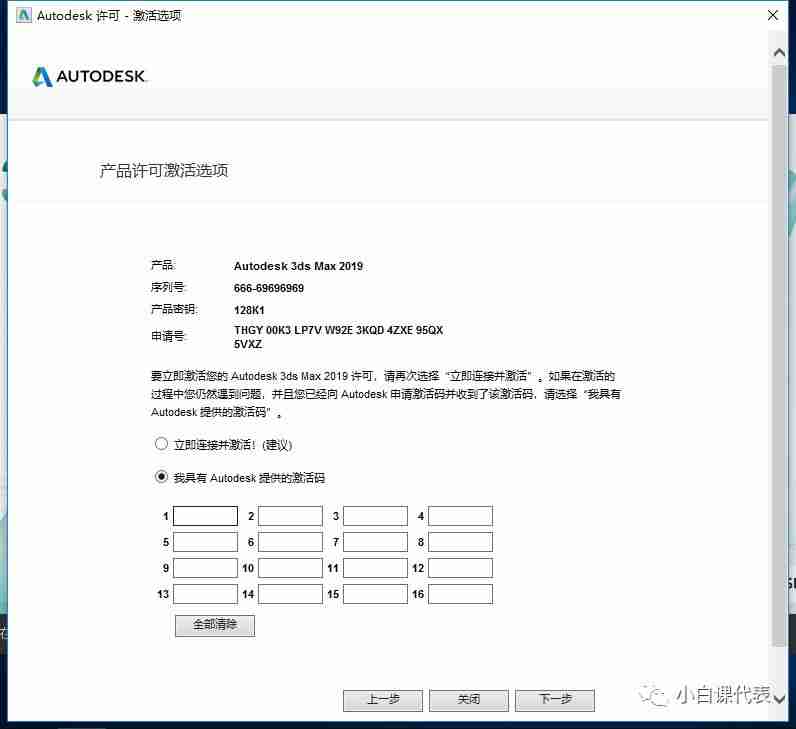Click activation code field 14
Screen dimensions: 796x729
(290, 594)
